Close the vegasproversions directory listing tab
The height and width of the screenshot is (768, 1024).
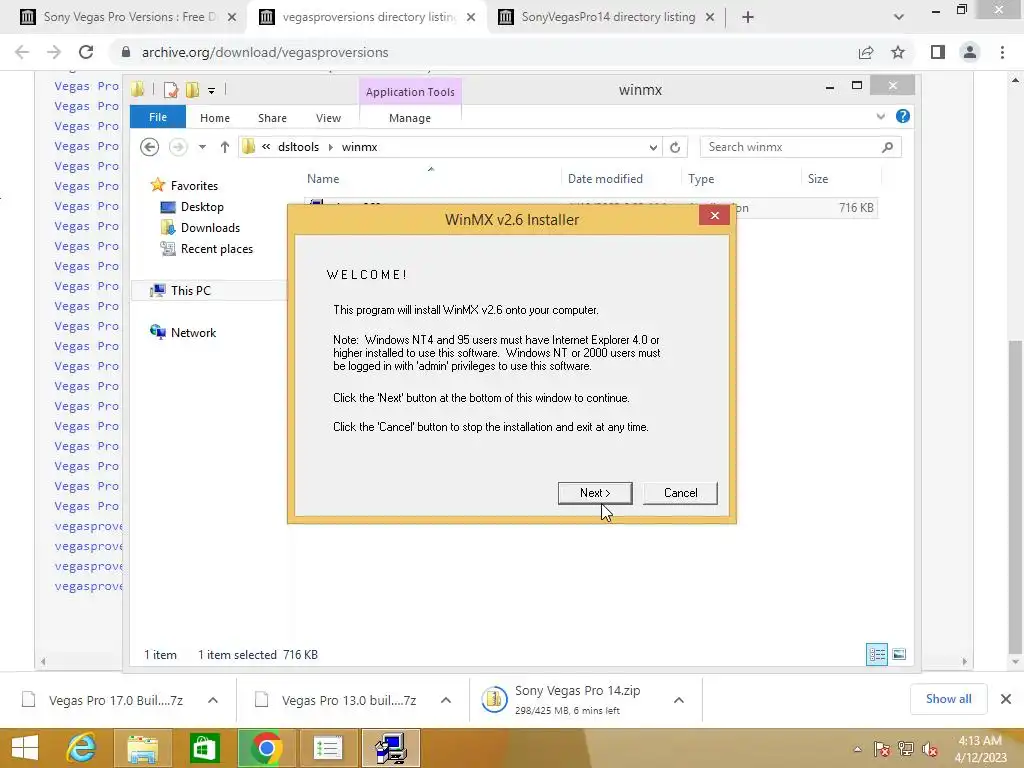[471, 18]
